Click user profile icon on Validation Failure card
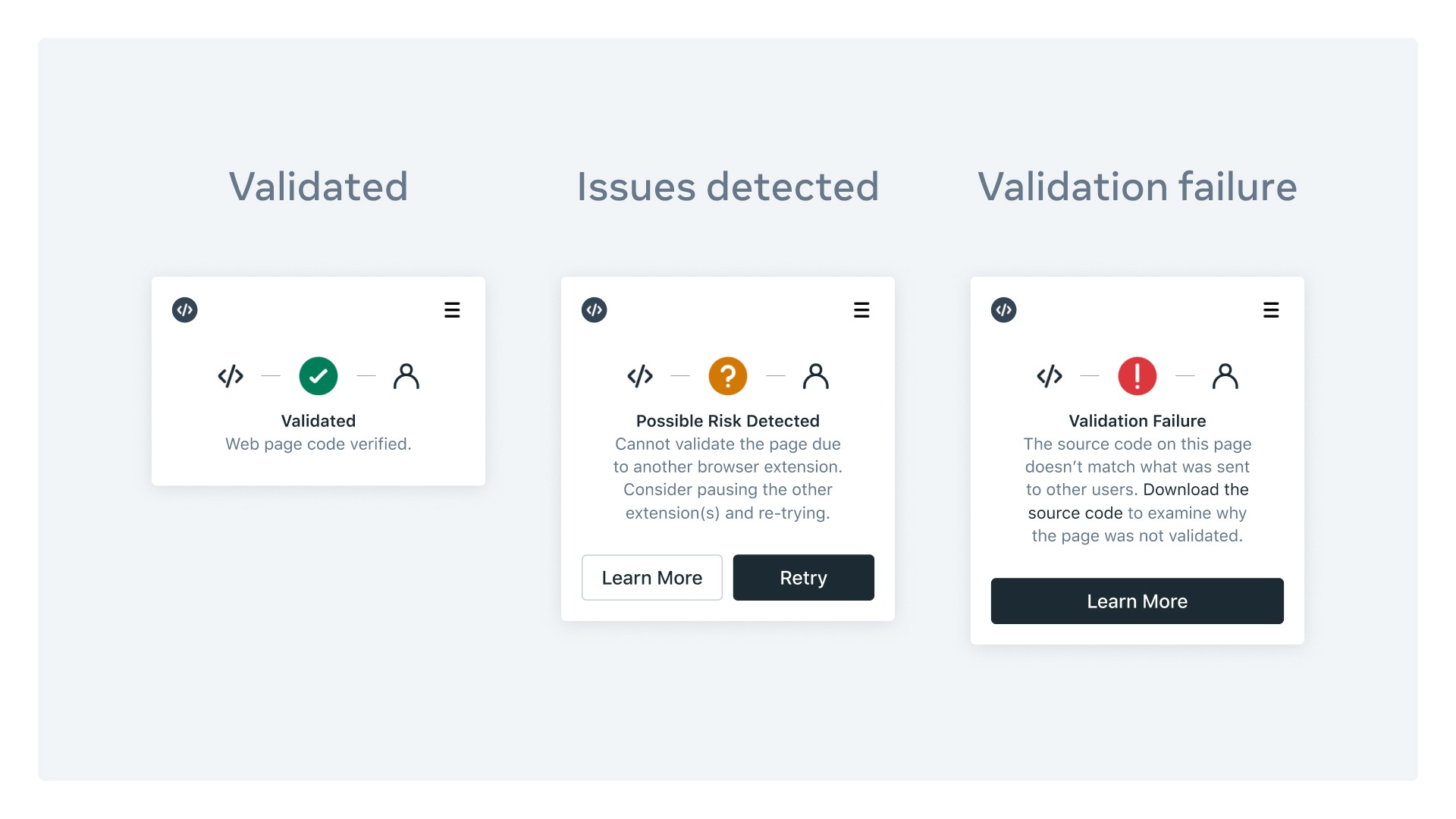The height and width of the screenshot is (819, 1456). pos(1225,376)
